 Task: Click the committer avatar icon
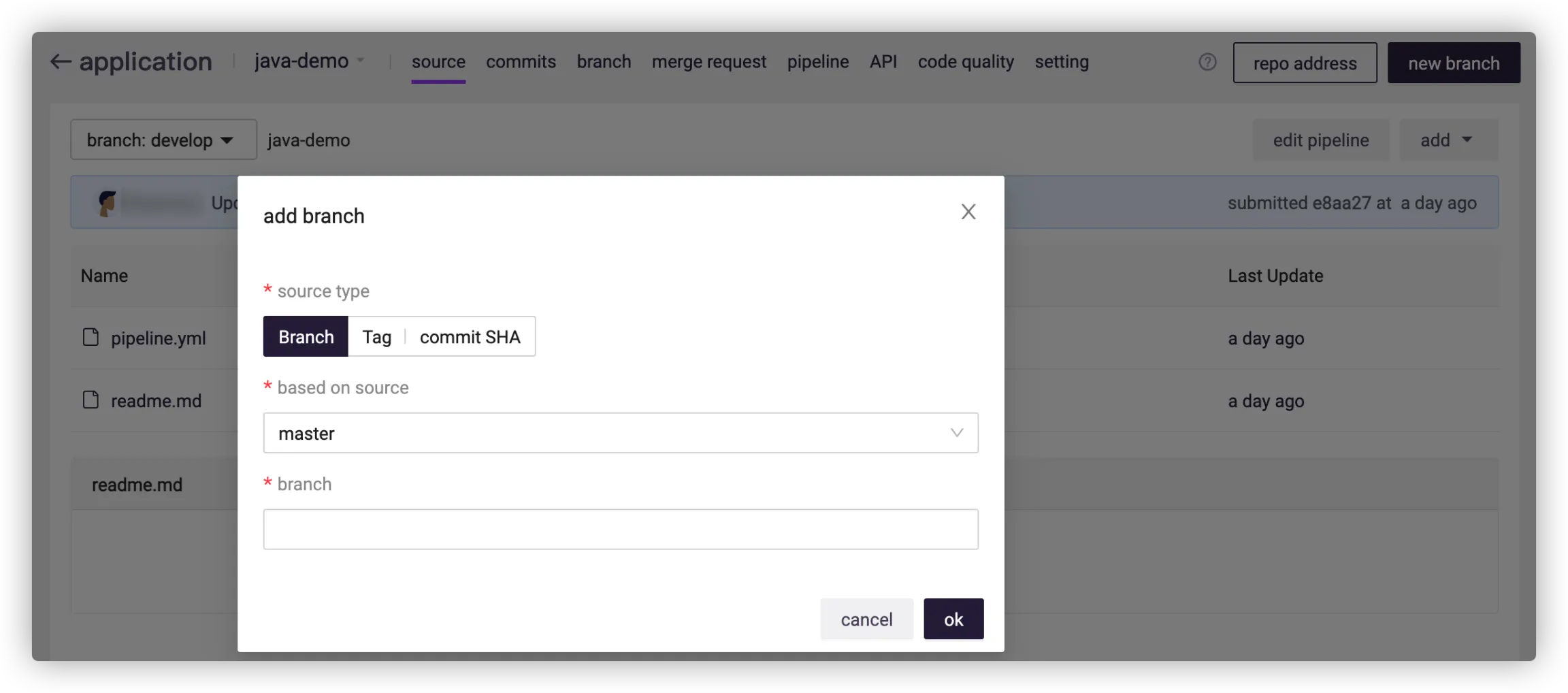point(106,203)
